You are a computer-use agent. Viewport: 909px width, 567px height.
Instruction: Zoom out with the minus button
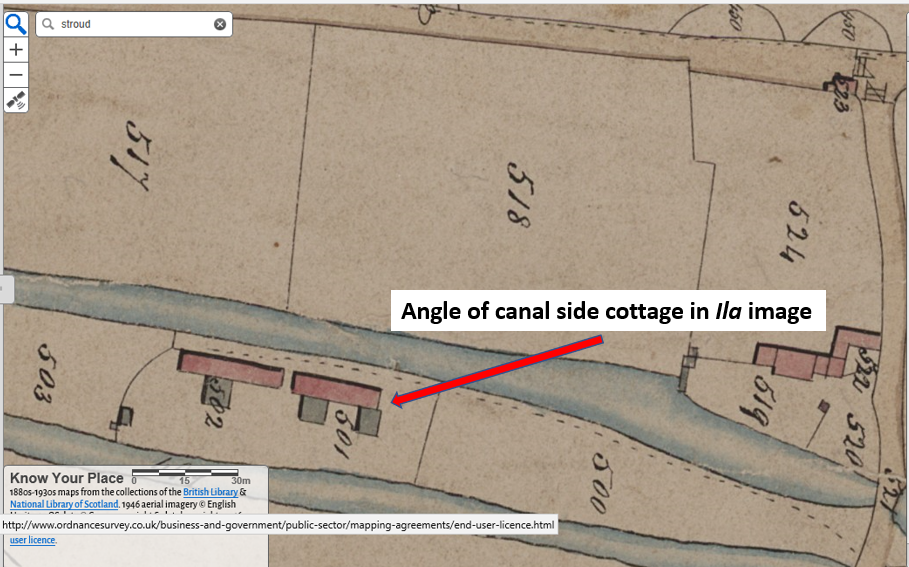coord(16,75)
